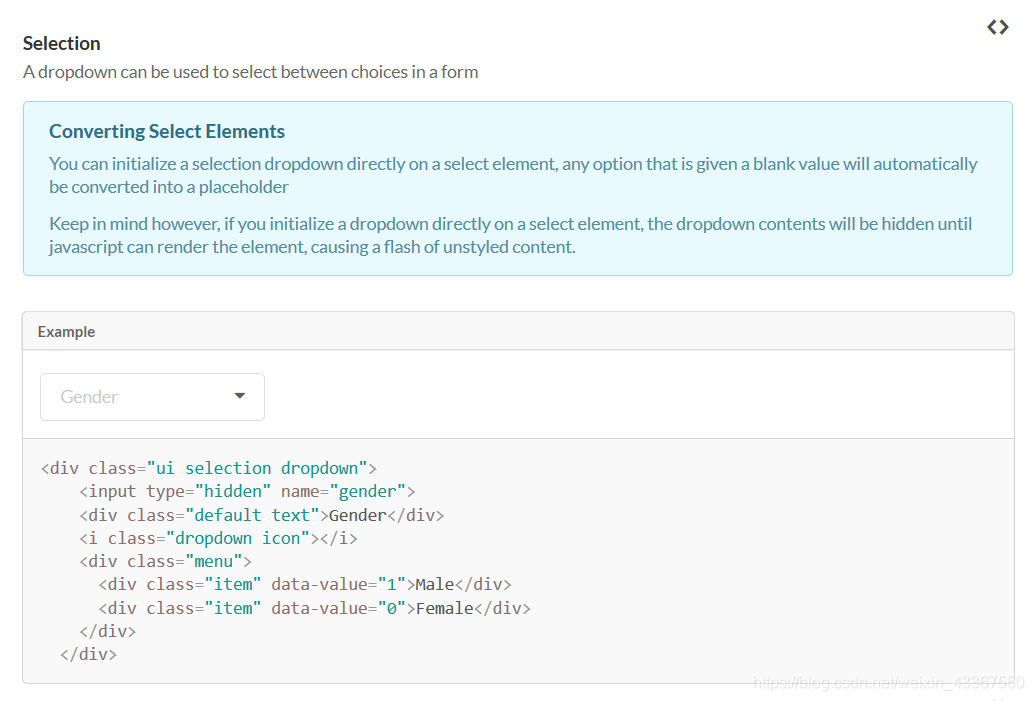Click the "Example" panel label
Image resolution: width=1034 pixels, height=701 pixels.
pyautogui.click(x=66, y=332)
